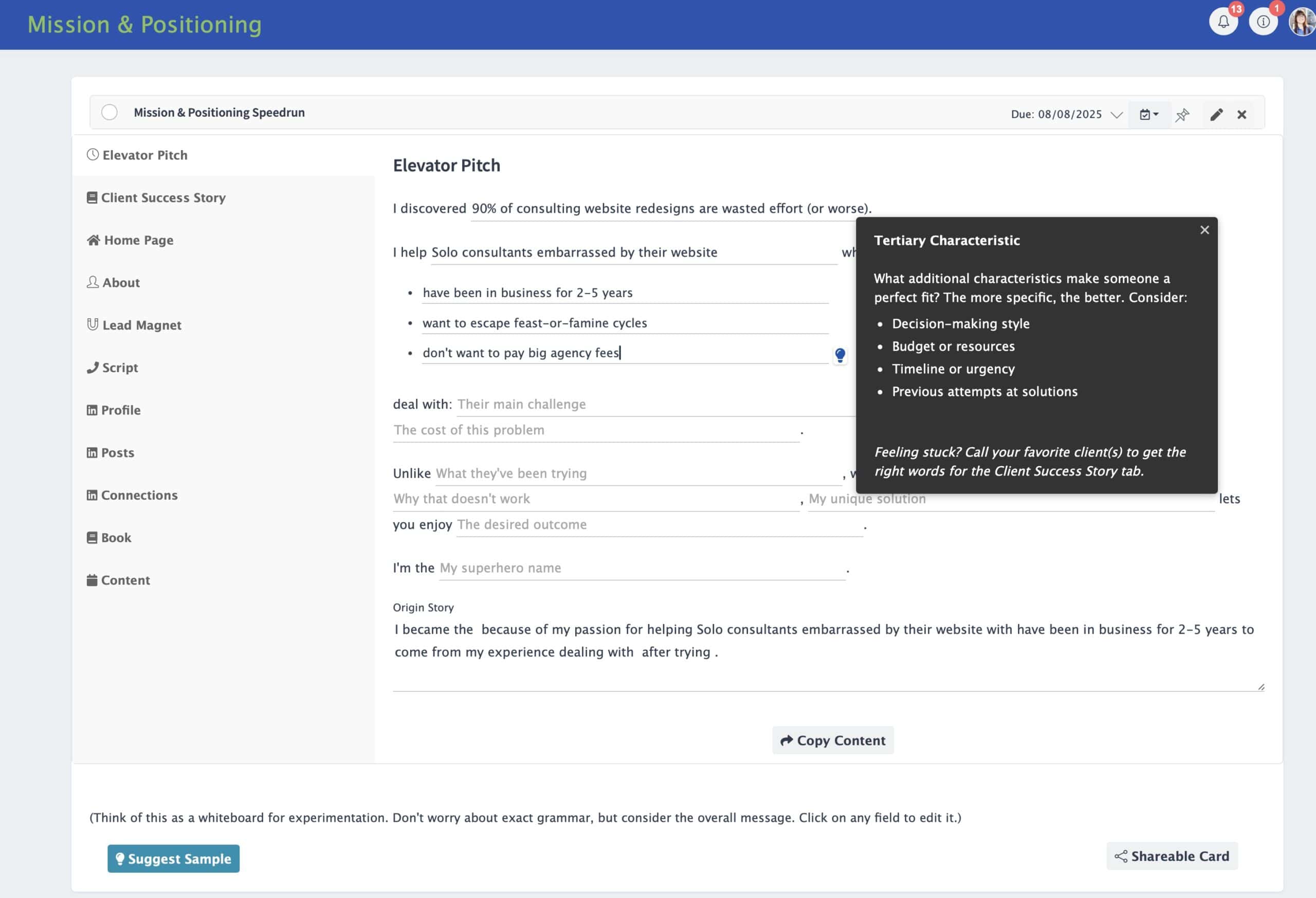The height and width of the screenshot is (898, 1316).
Task: Open the Shareable Card link
Action: 1172,856
